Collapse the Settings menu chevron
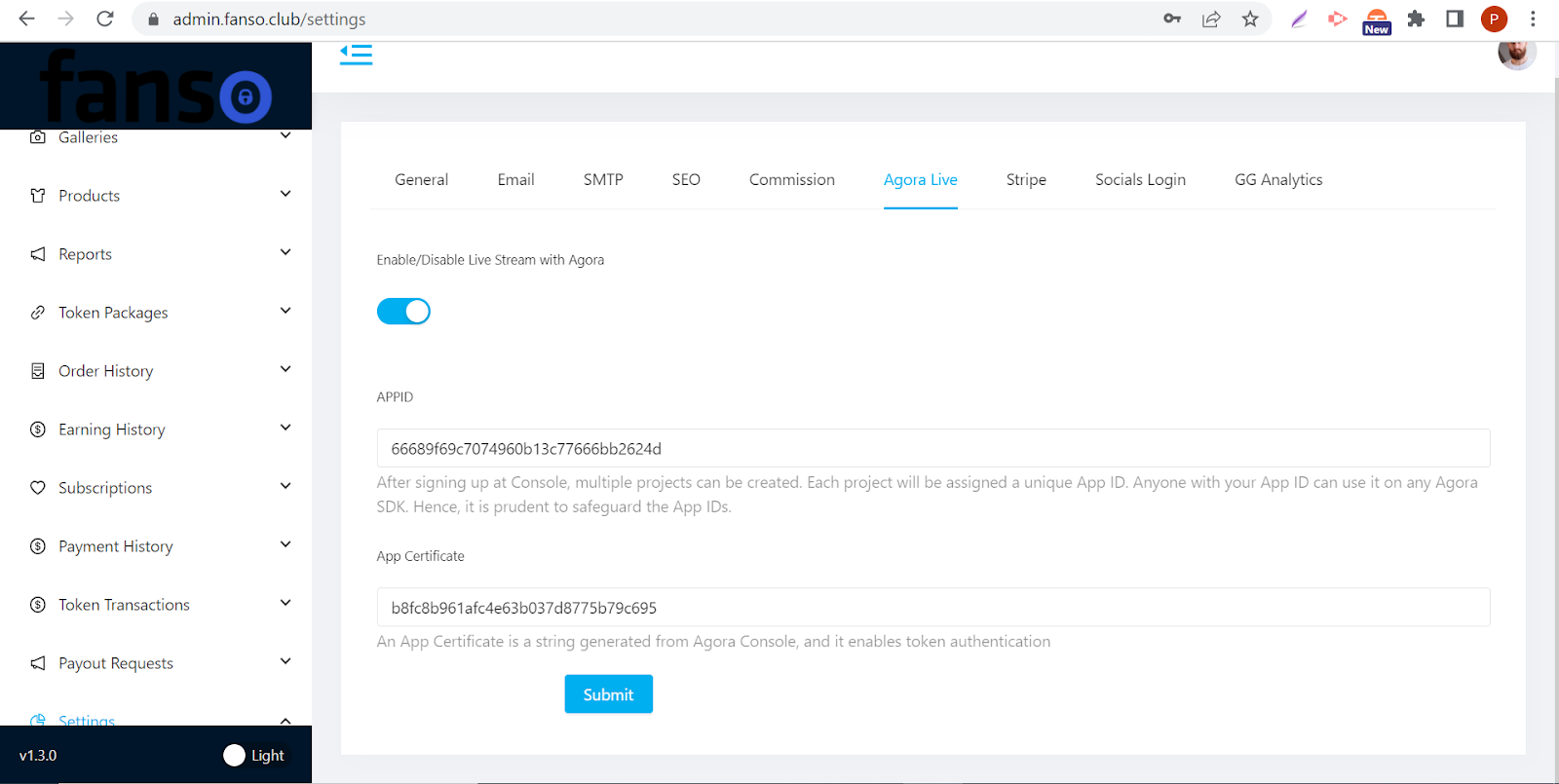Viewport: 1559px width, 784px height. pyautogui.click(x=285, y=721)
